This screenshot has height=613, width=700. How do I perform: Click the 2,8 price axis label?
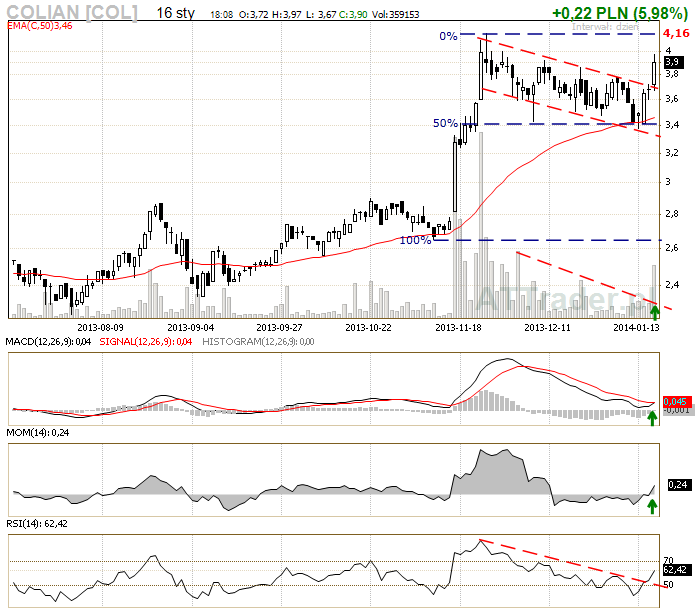[x=671, y=214]
